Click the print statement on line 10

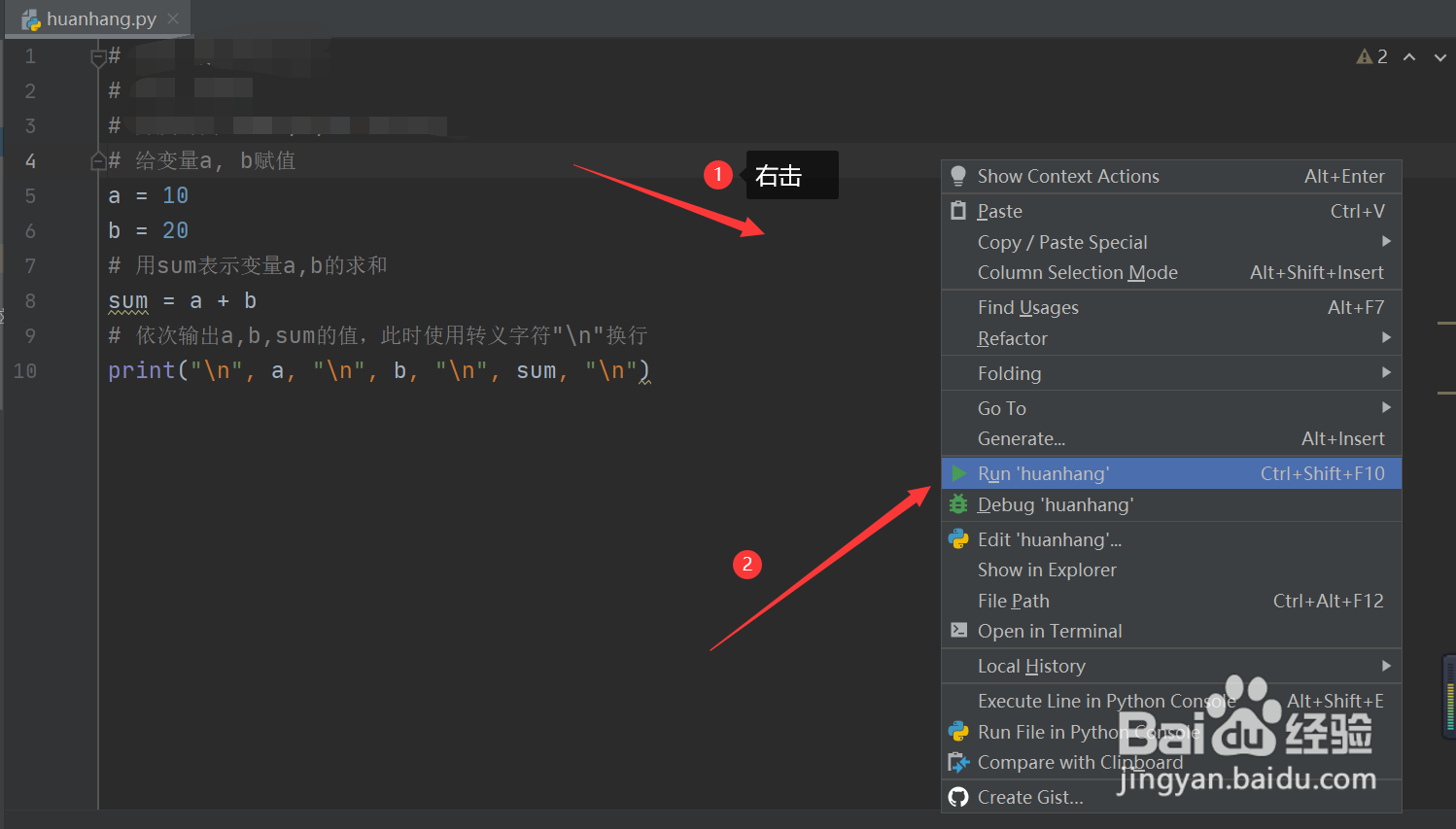379,371
